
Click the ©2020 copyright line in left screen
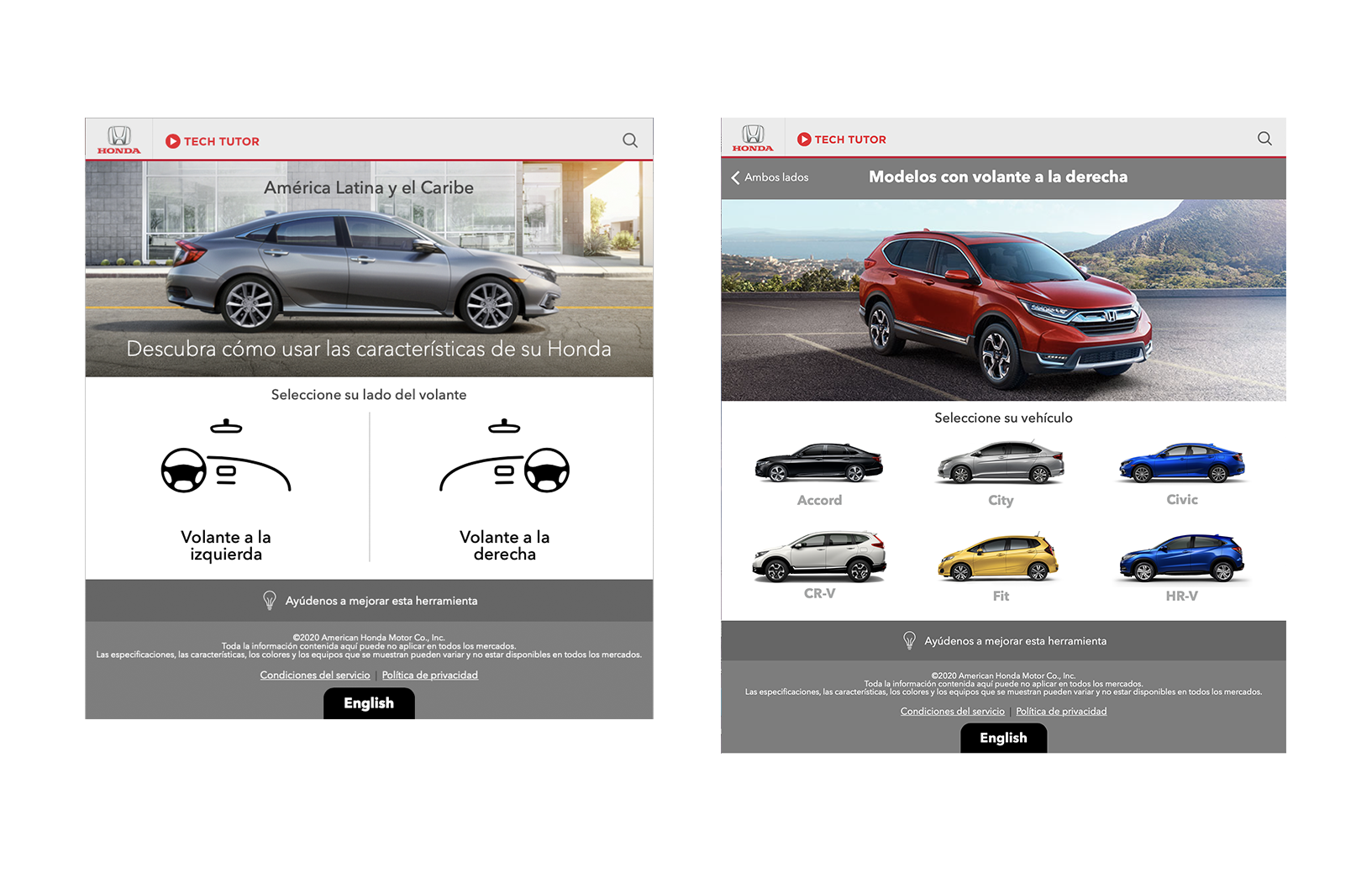pyautogui.click(x=369, y=638)
